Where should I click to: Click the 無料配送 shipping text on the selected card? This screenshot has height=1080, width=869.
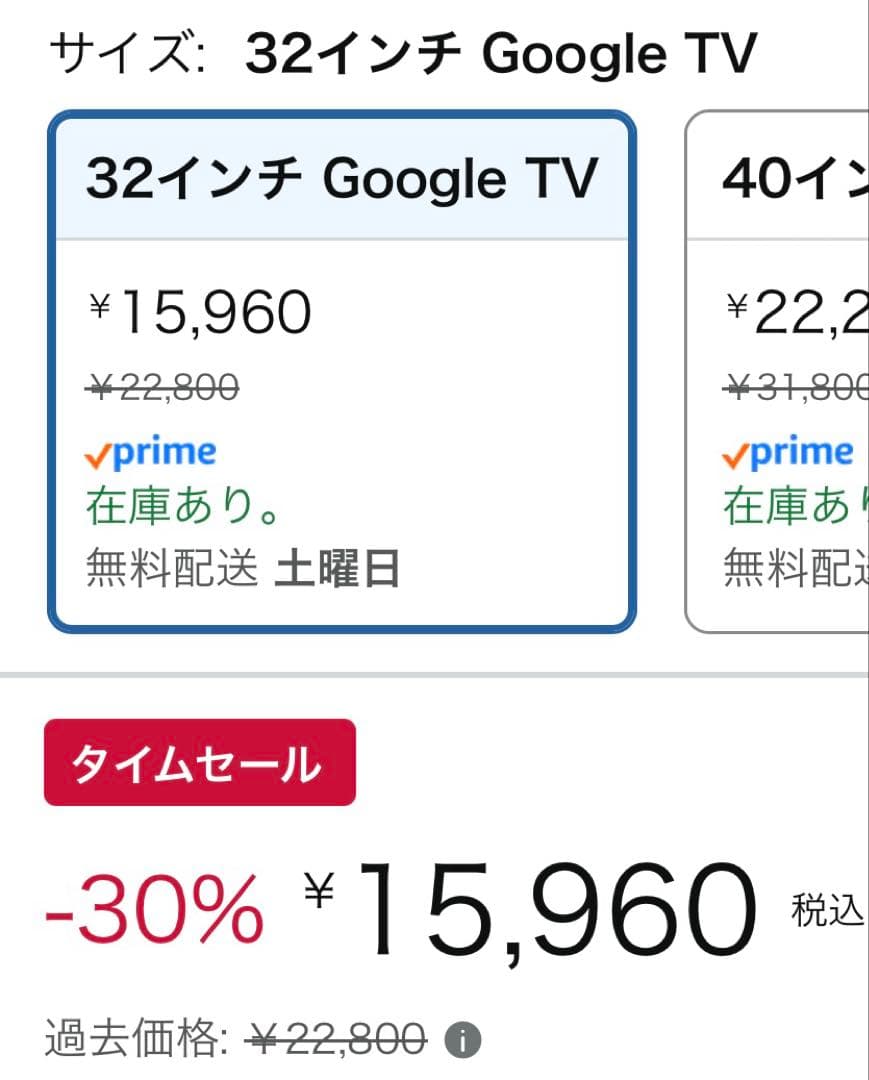[170, 567]
